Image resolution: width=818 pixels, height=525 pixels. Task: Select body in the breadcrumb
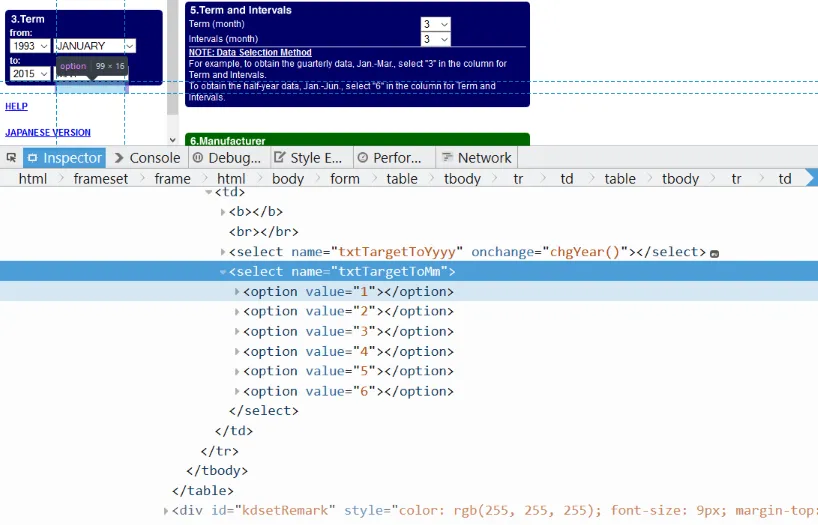coord(288,179)
